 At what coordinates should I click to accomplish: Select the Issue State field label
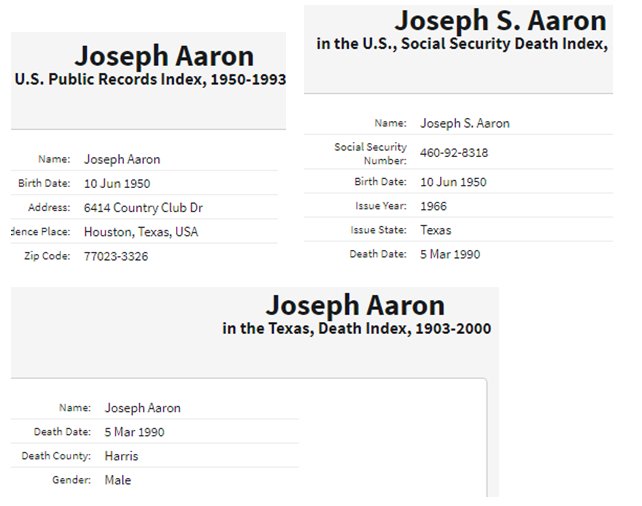tap(378, 230)
